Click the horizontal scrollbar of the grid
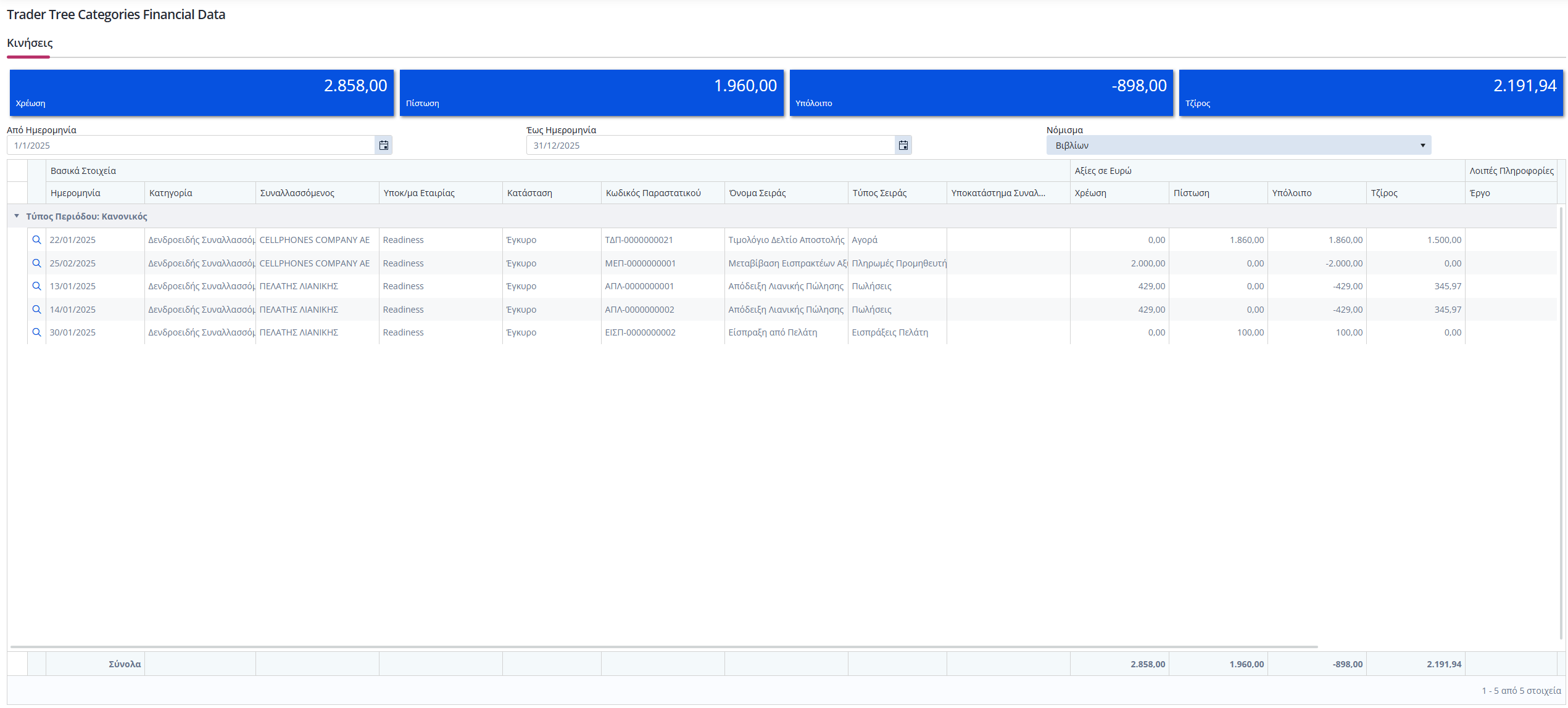 [x=664, y=647]
